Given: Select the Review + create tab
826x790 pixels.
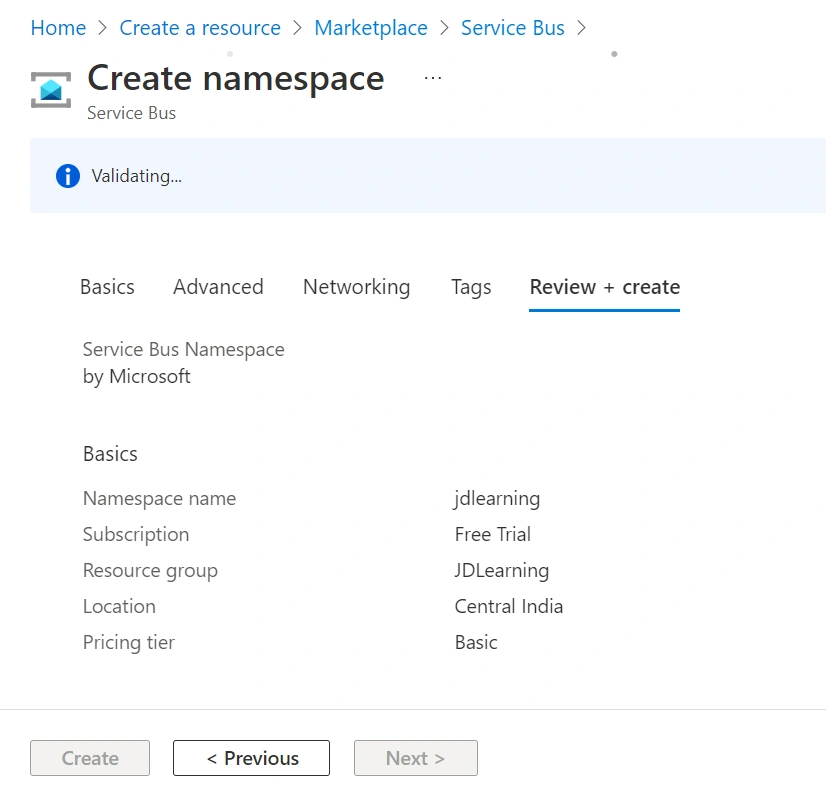Looking at the screenshot, I should click(x=605, y=287).
